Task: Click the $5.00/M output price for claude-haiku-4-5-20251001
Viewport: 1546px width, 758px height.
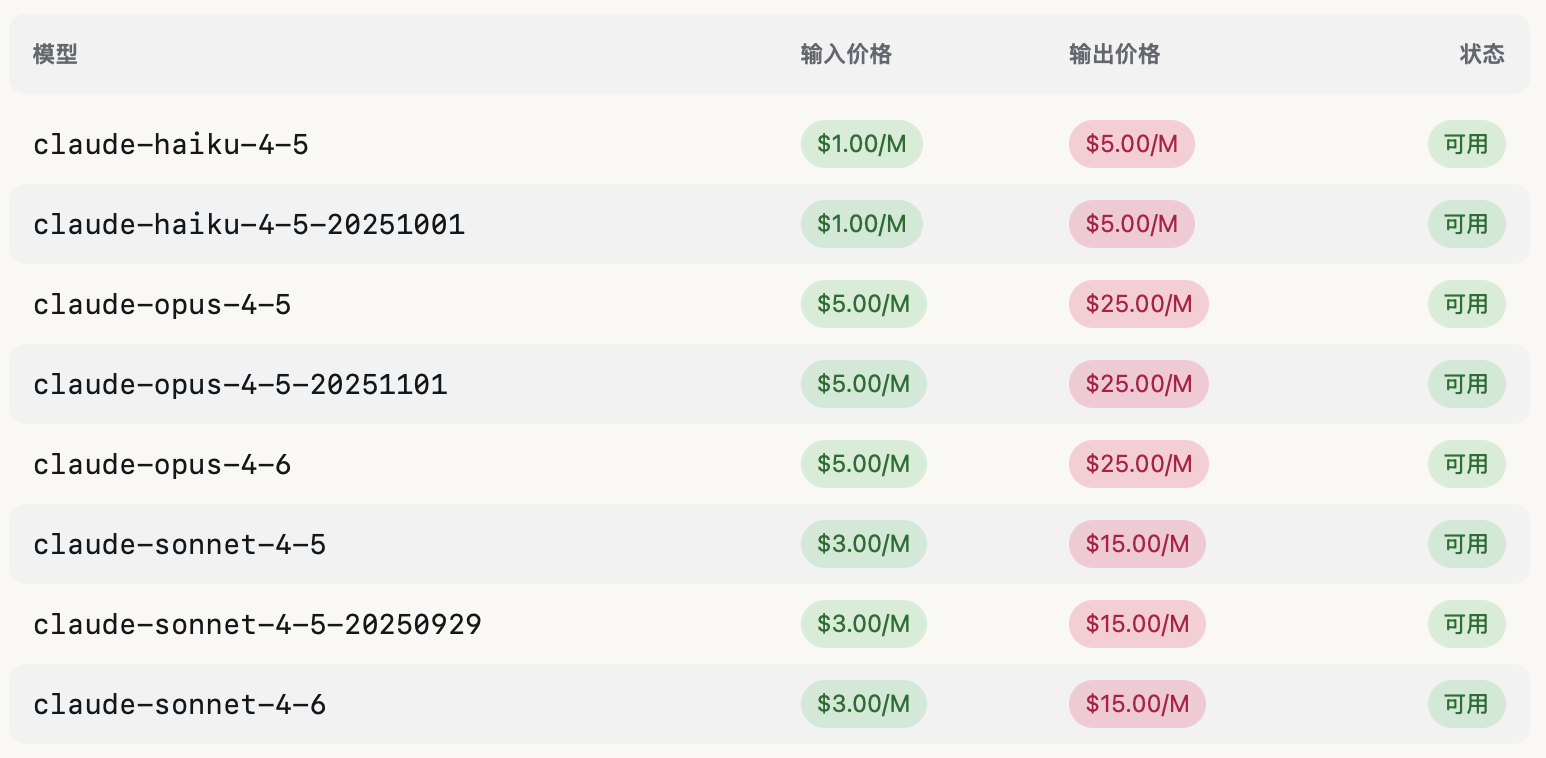Action: (x=1131, y=224)
